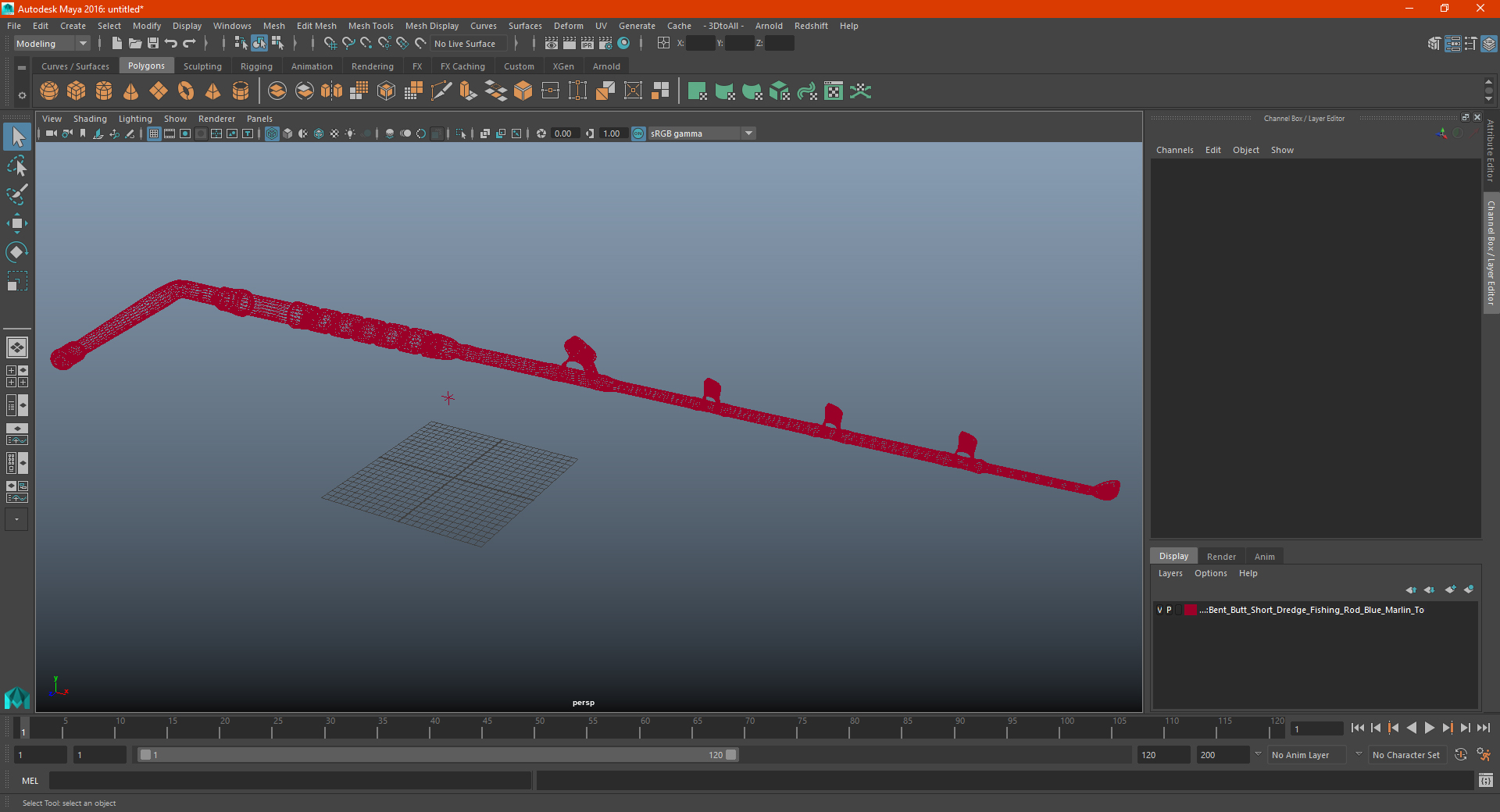Image resolution: width=1500 pixels, height=812 pixels.
Task: Redo the last action
Action: click(189, 44)
